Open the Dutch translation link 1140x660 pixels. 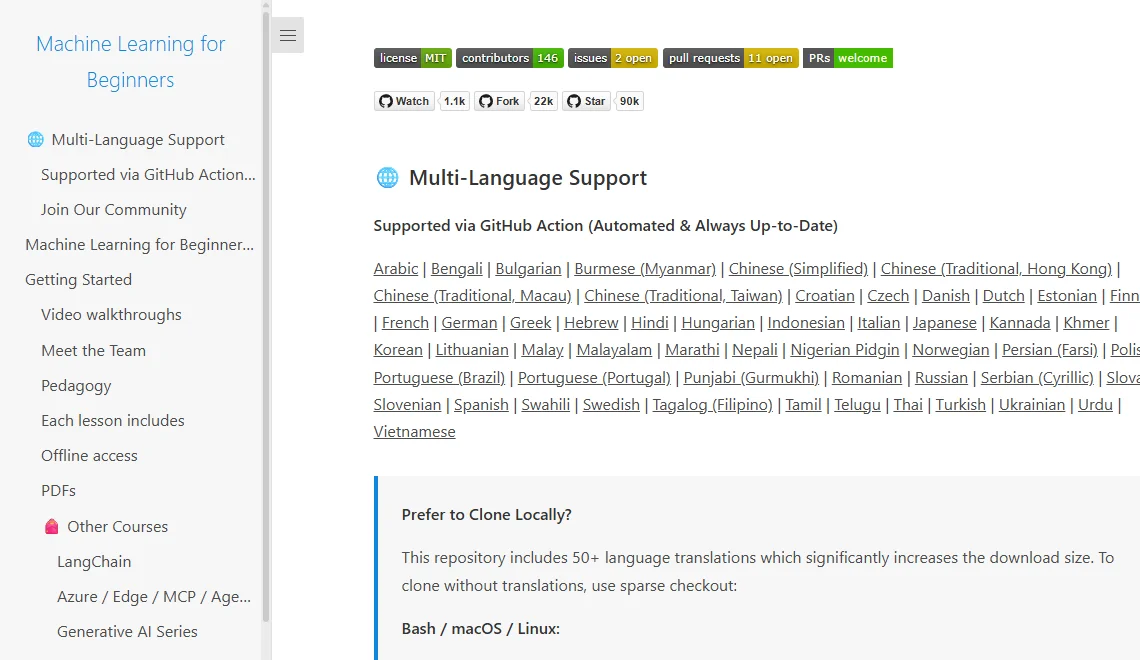pos(1003,296)
